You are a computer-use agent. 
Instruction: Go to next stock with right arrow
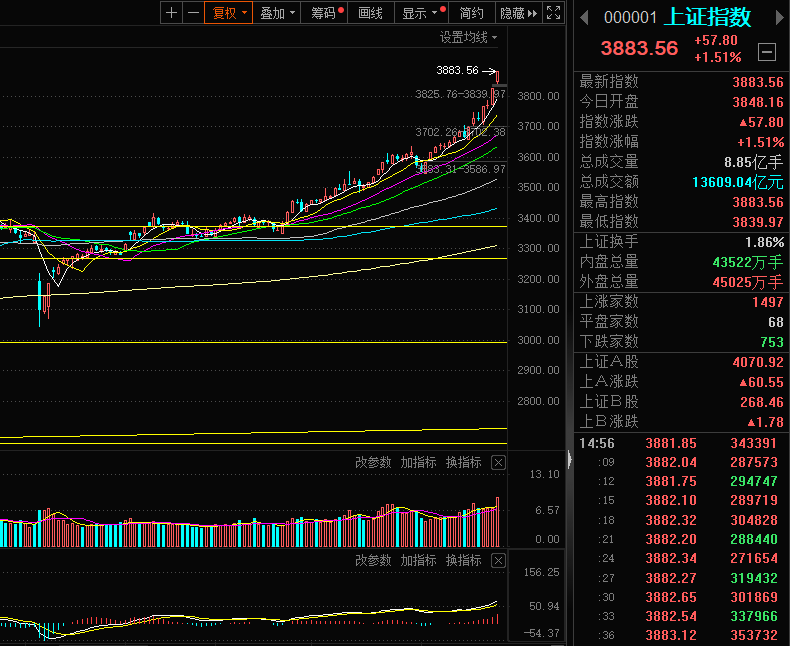[x=779, y=18]
